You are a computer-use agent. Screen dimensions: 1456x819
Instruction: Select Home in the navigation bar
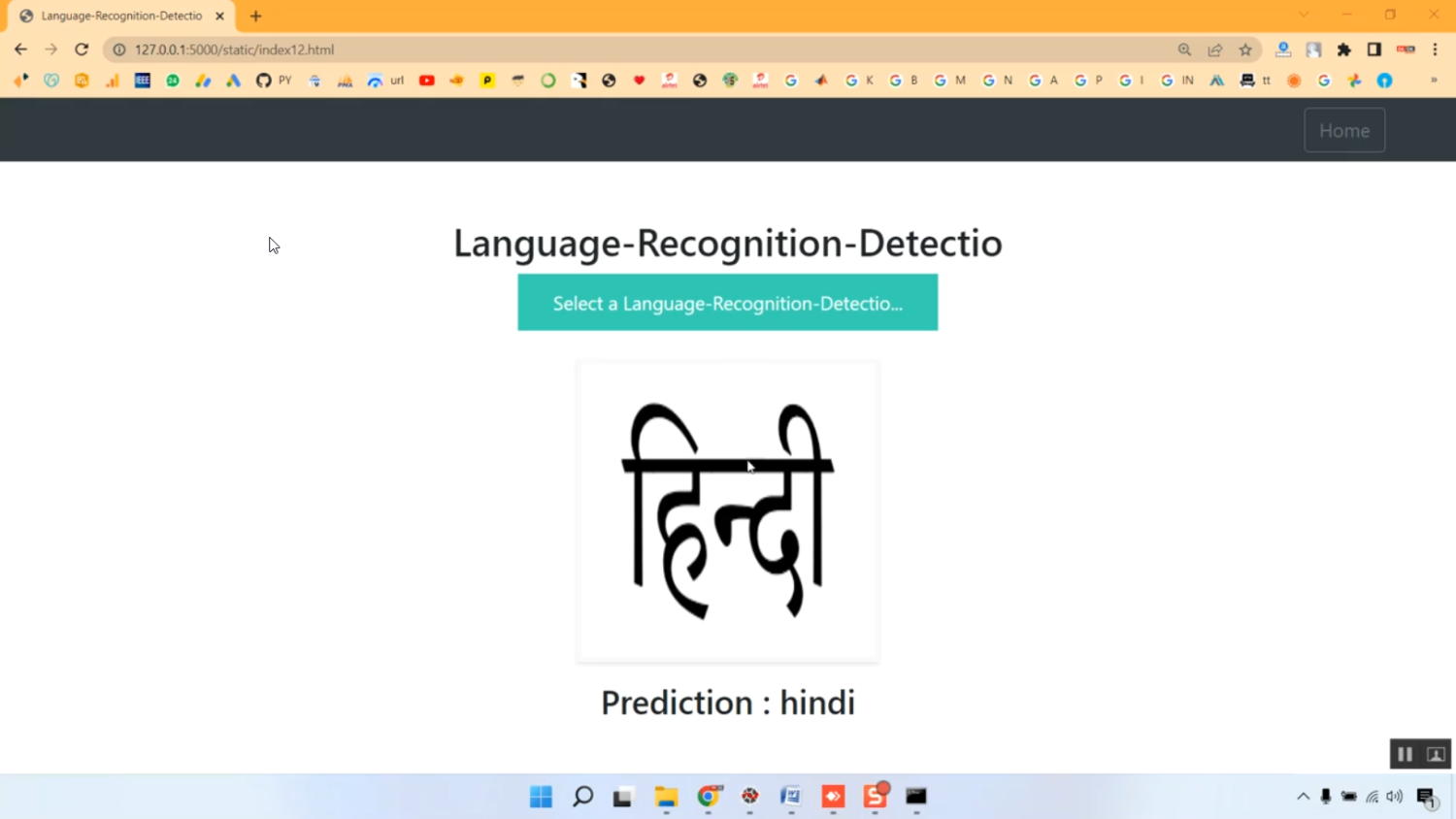(x=1344, y=129)
